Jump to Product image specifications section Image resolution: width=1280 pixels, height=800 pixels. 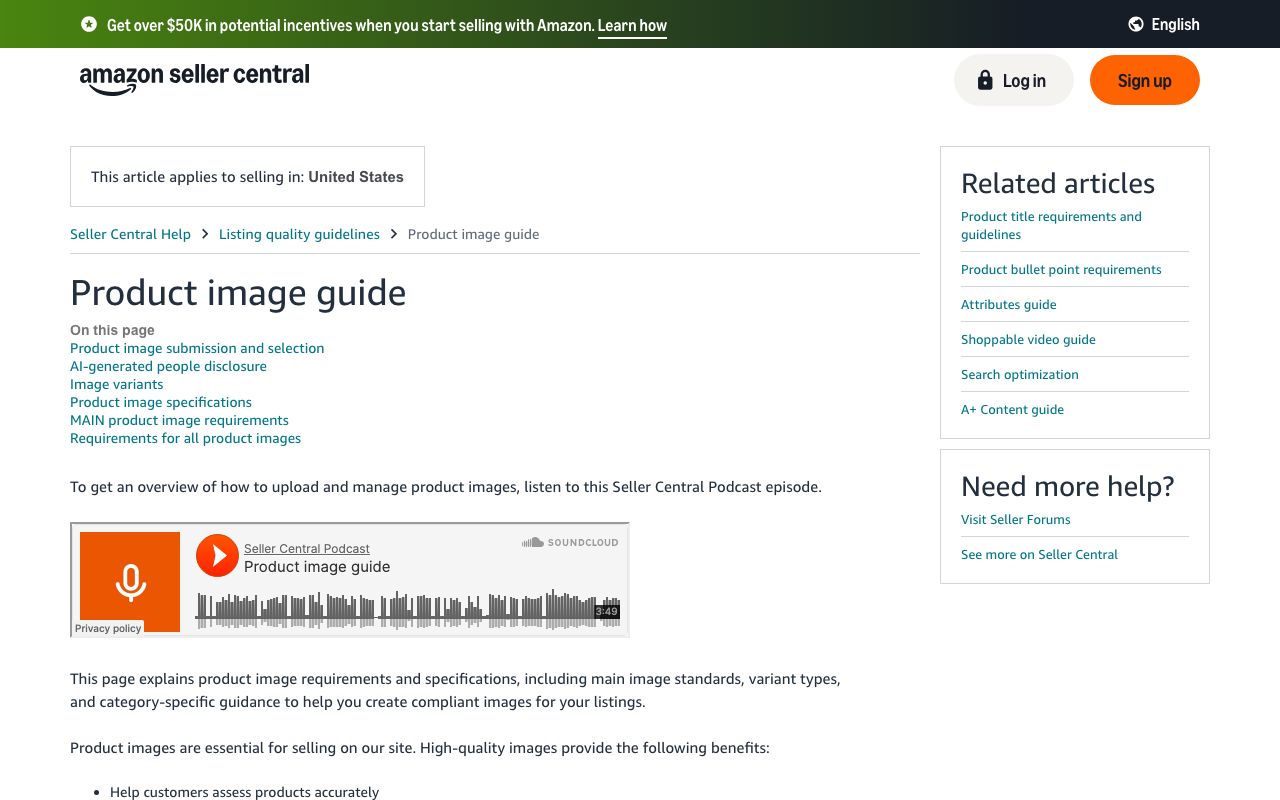pyautogui.click(x=161, y=402)
